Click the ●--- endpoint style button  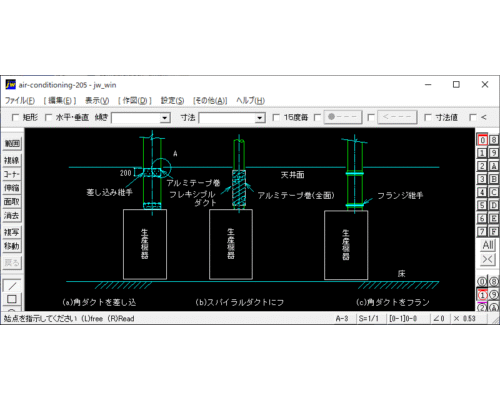(343, 117)
